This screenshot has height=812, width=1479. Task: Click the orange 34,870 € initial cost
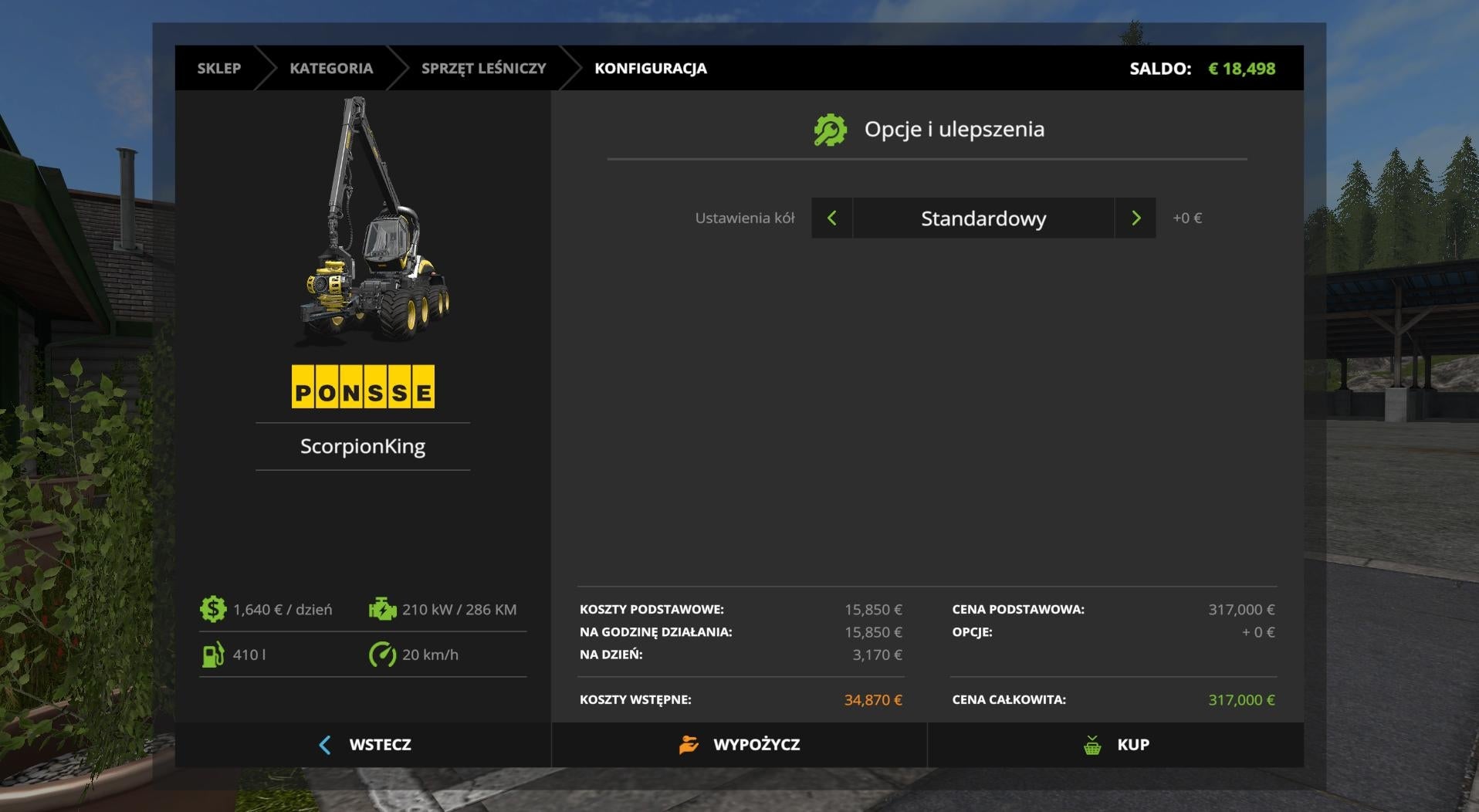[x=873, y=700]
